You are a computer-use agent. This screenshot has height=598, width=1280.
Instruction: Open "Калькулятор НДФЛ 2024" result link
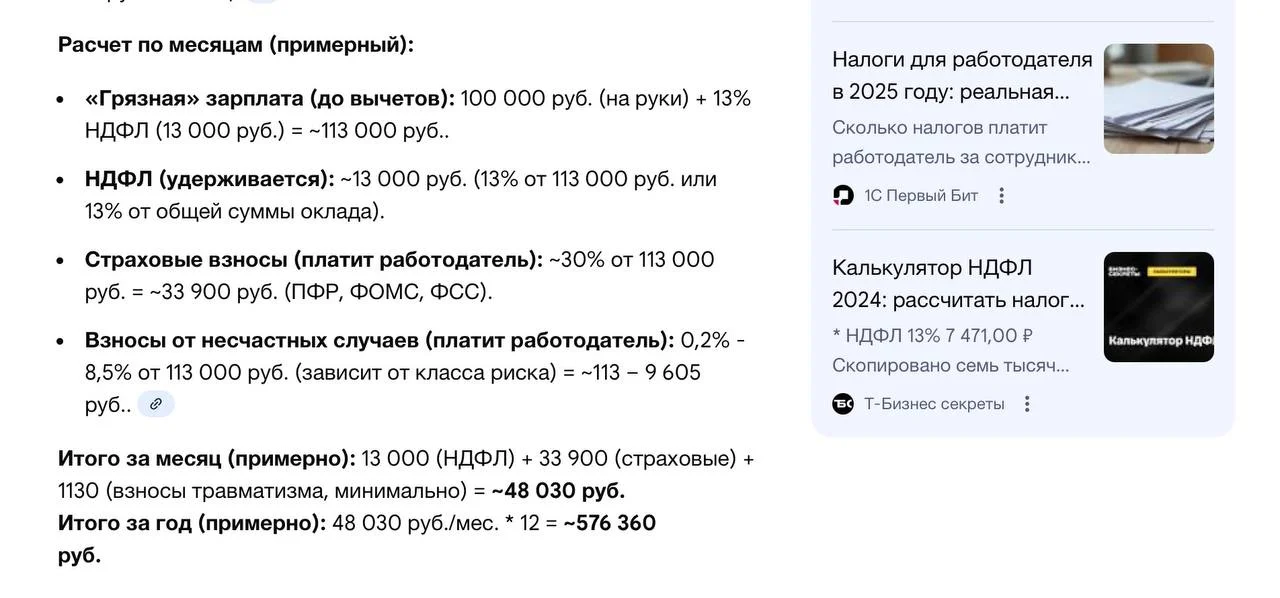click(957, 284)
